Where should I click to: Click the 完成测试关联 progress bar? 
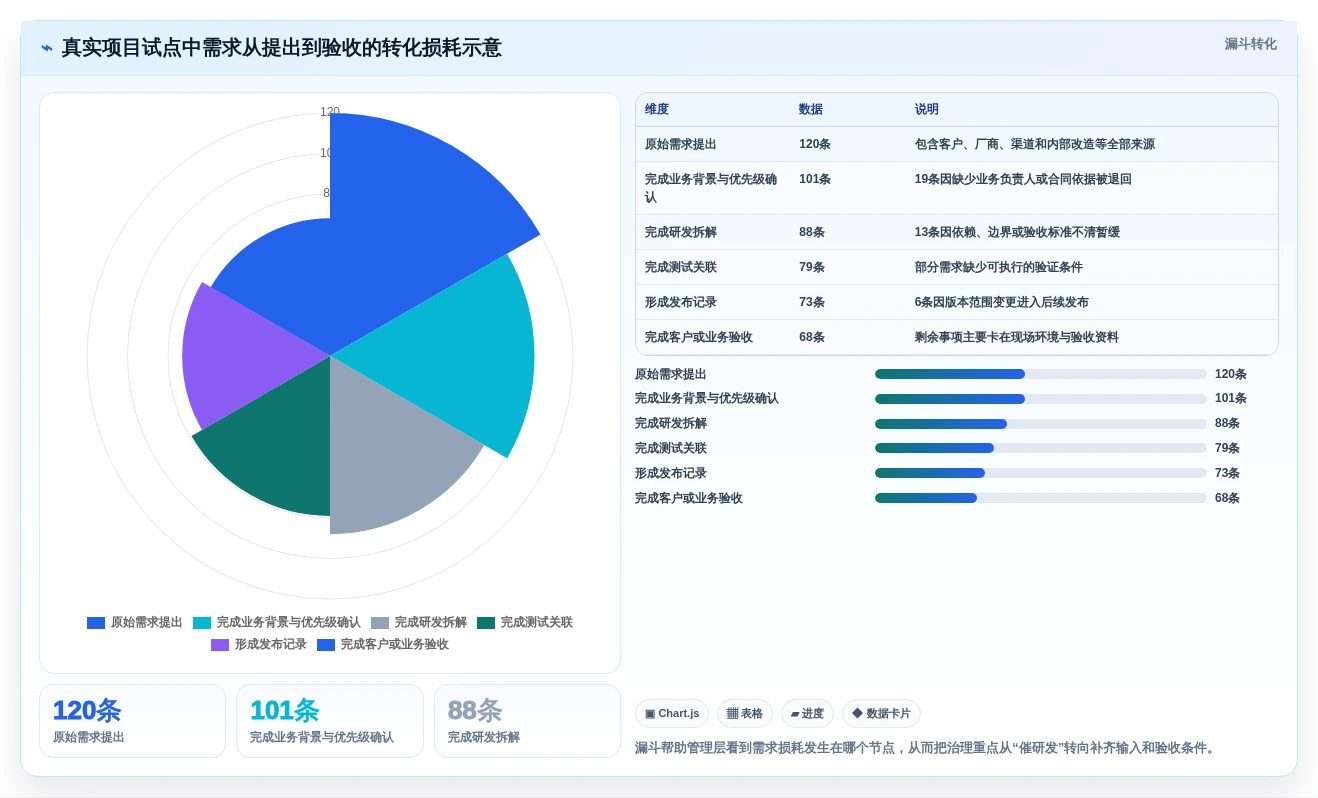pos(1041,448)
